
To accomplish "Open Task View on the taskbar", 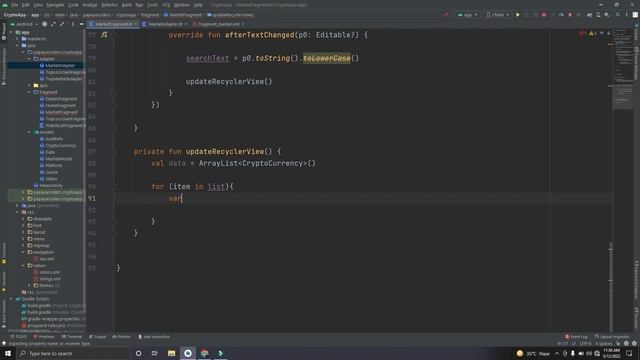I will coord(155,353).
